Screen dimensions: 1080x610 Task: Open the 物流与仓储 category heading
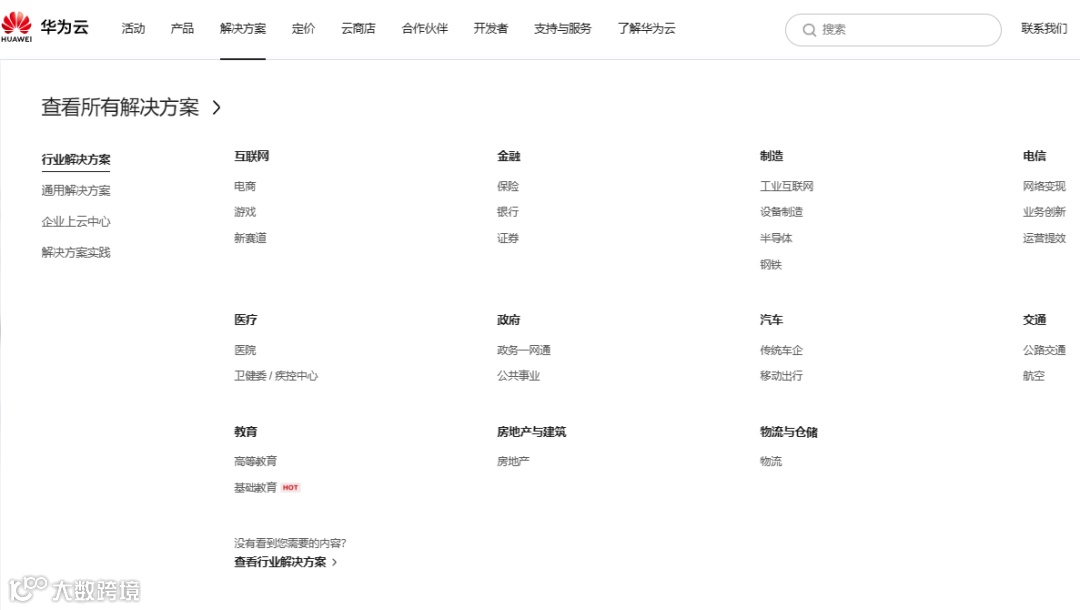point(789,432)
